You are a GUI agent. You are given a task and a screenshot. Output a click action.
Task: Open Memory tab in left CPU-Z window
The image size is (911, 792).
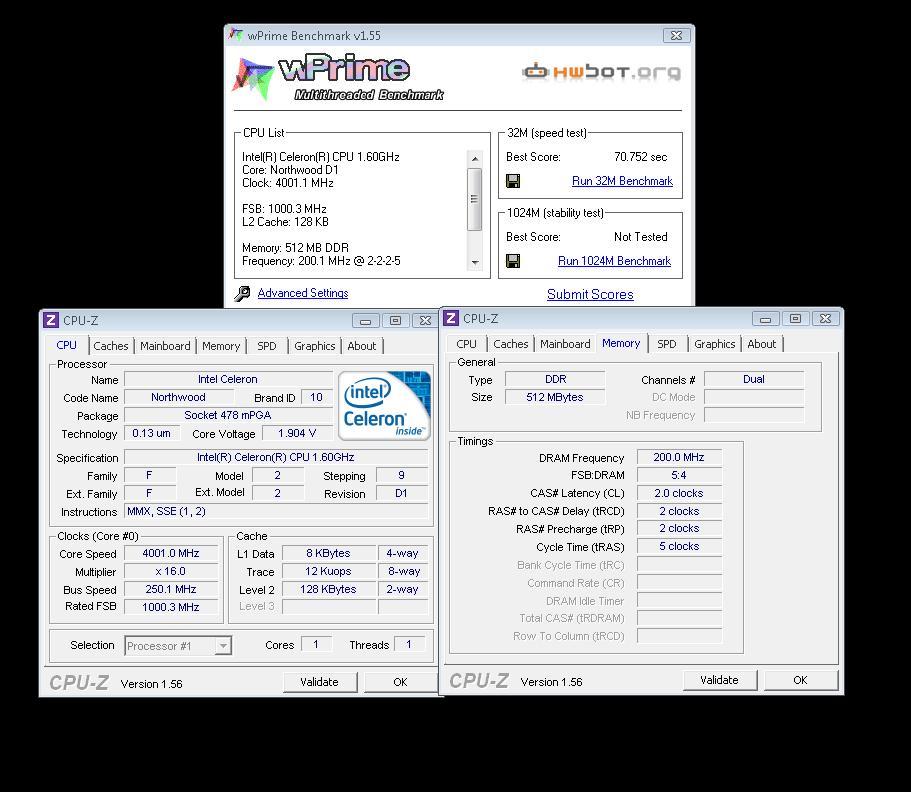tap(221, 346)
